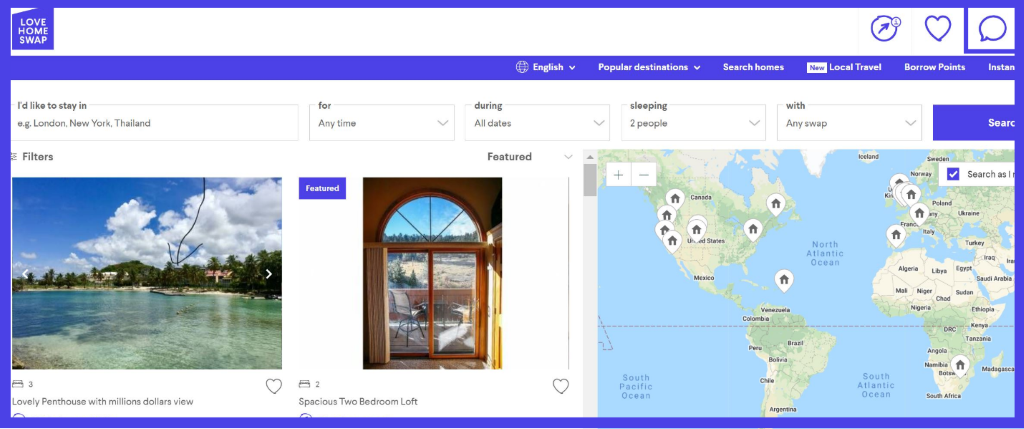
Task: Click the home marker over Spain
Action: point(895,235)
